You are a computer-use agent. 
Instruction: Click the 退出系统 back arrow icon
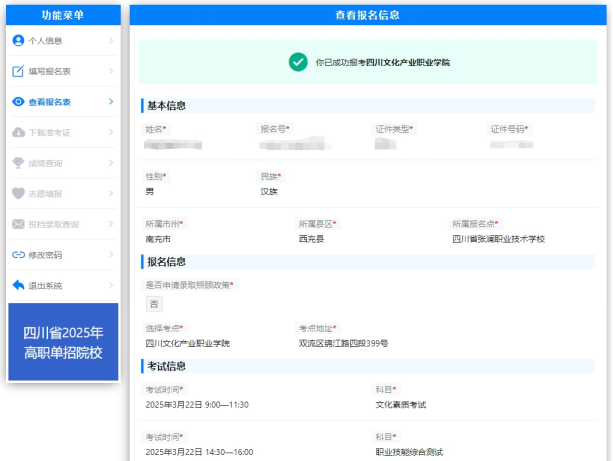[18, 285]
